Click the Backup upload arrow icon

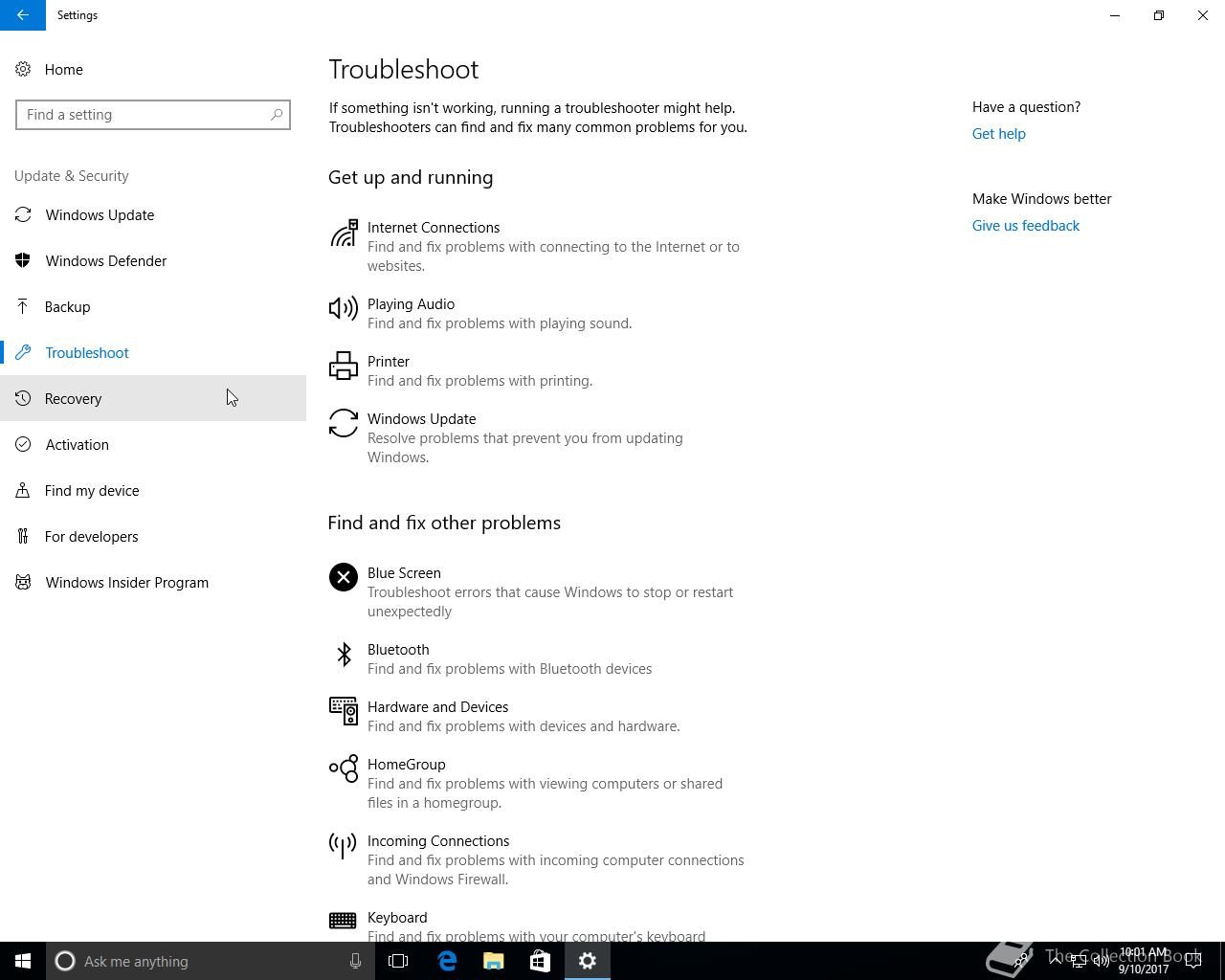pyautogui.click(x=23, y=307)
